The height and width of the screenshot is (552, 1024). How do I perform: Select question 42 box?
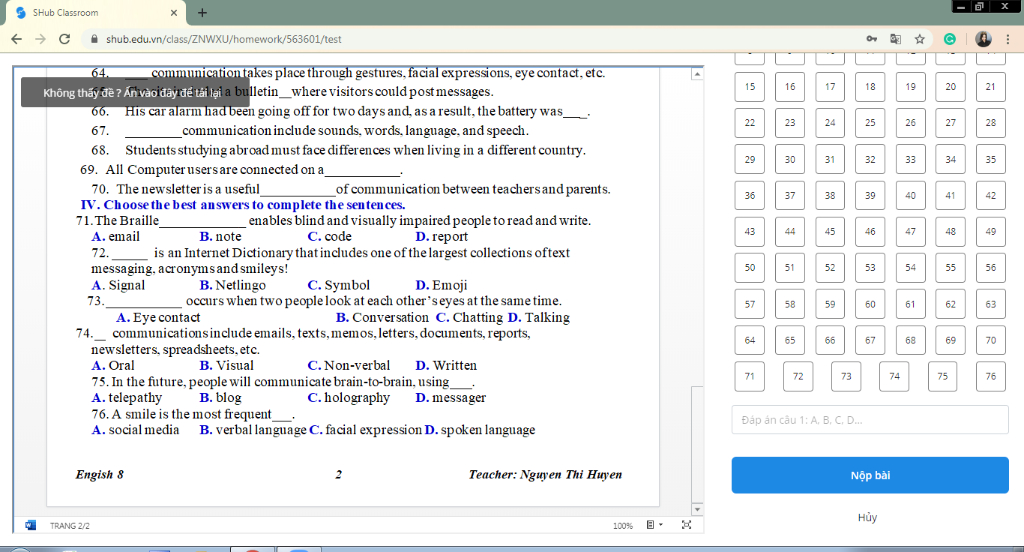[x=991, y=195]
